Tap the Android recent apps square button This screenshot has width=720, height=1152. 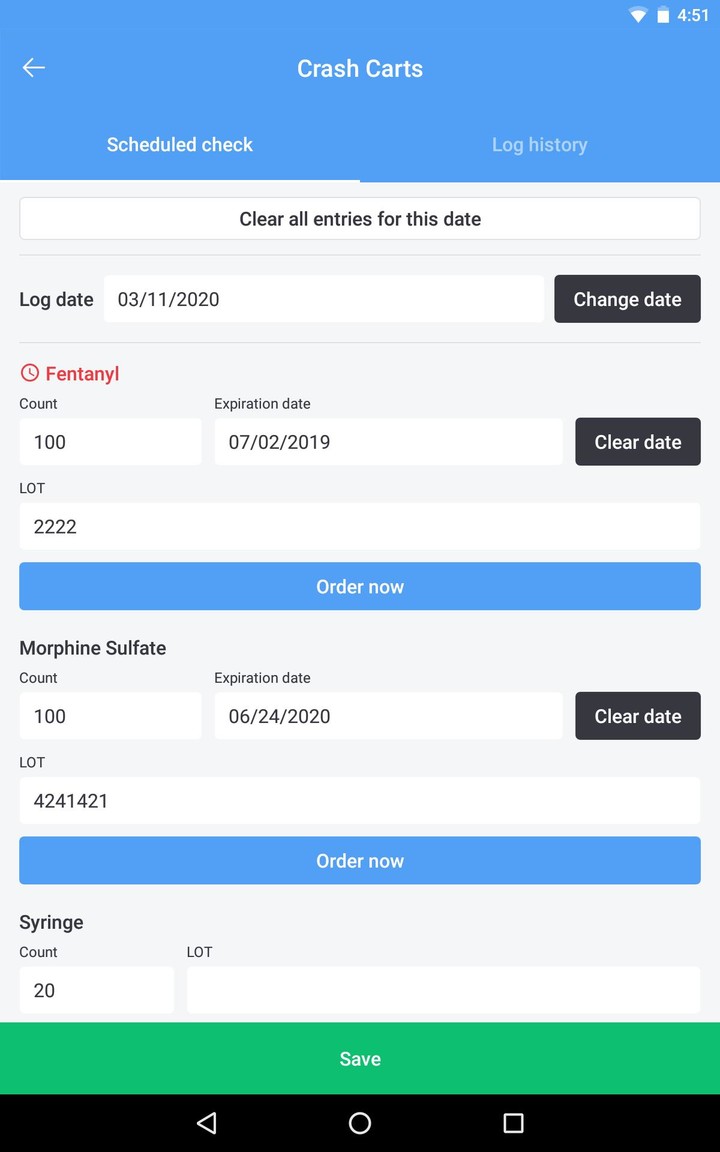coord(513,1123)
